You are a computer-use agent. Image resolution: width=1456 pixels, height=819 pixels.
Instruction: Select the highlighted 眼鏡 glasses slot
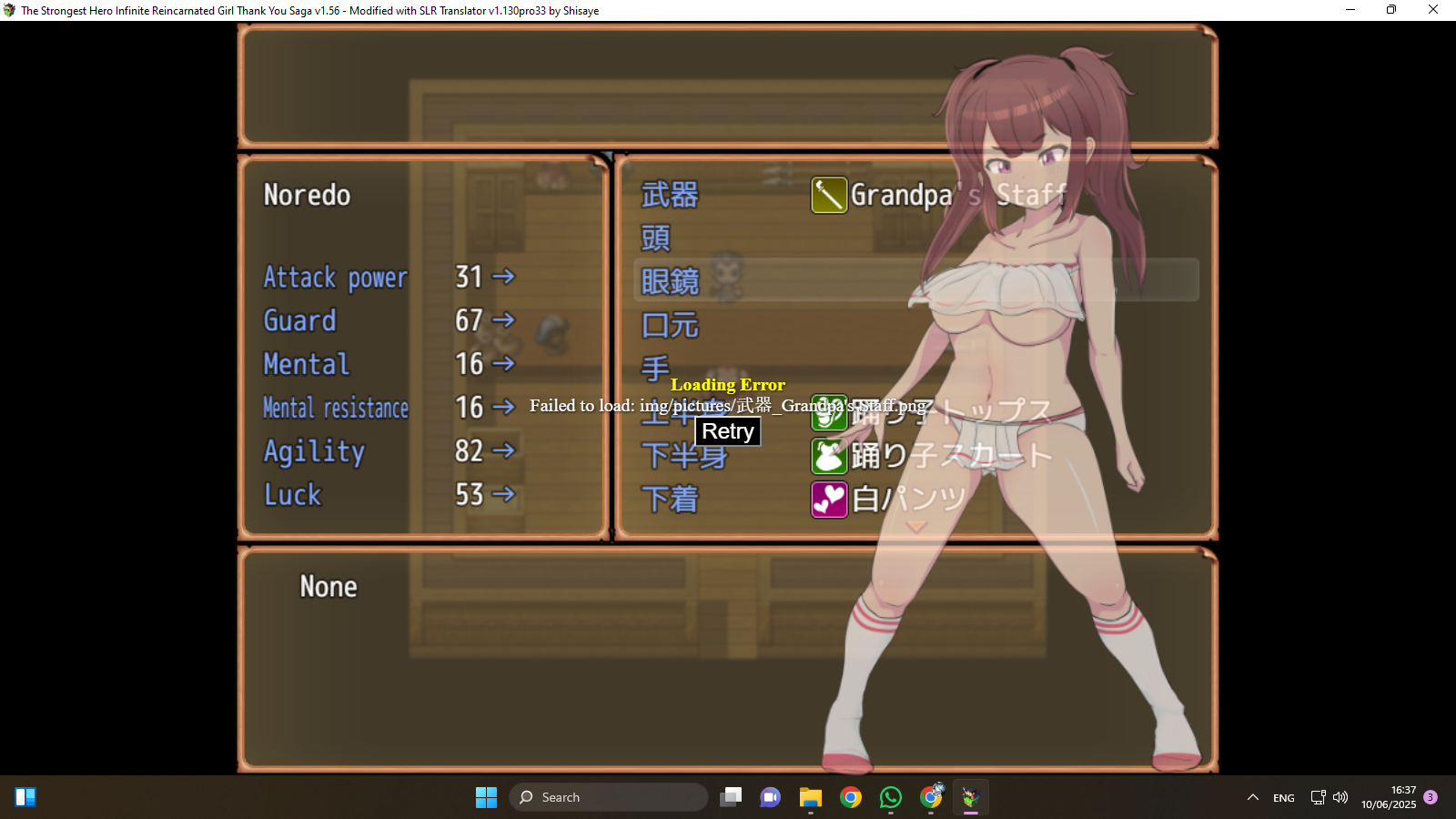coord(670,281)
